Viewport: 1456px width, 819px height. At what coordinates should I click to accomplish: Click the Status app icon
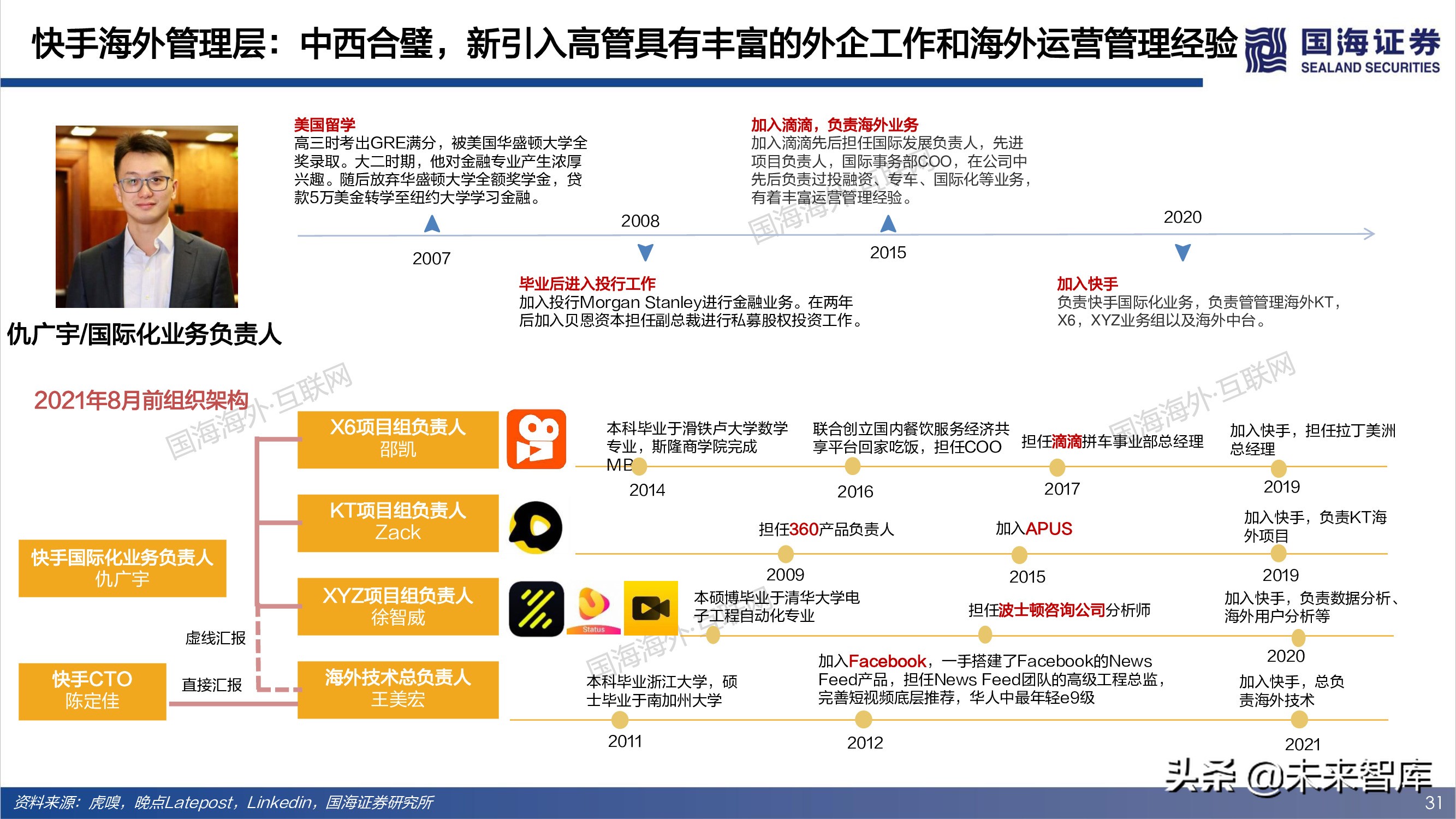pos(593,609)
